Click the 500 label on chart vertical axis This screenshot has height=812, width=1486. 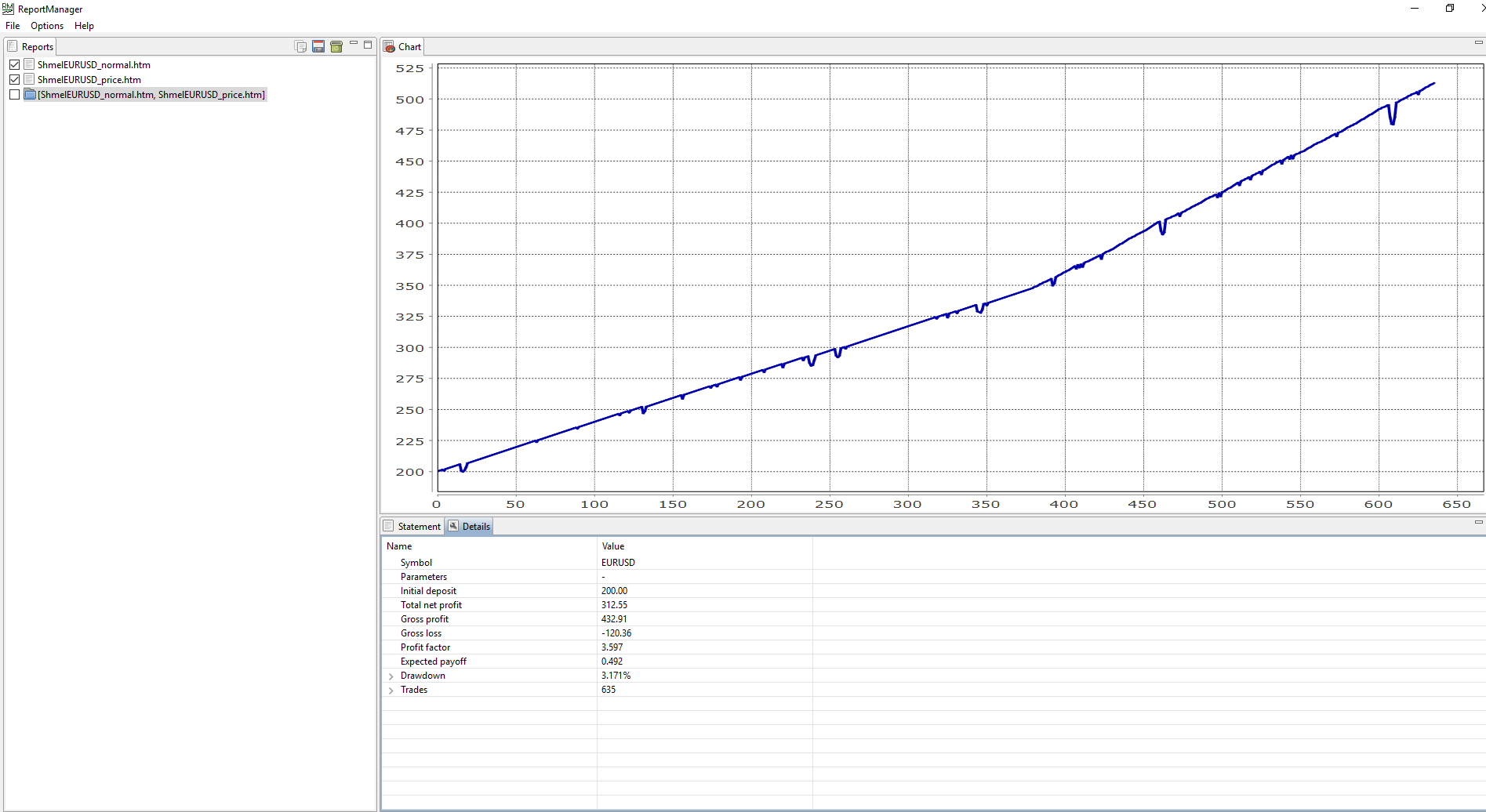[x=409, y=100]
